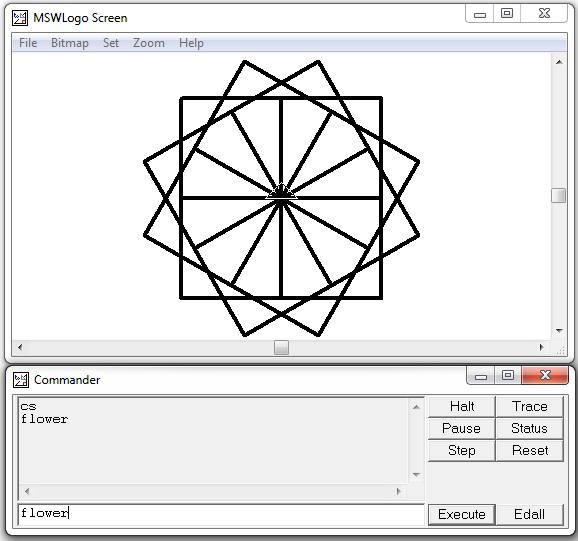Screen dimensions: 578x541
Task: Click the command input field containing flower
Action: pyautogui.click(x=221, y=514)
